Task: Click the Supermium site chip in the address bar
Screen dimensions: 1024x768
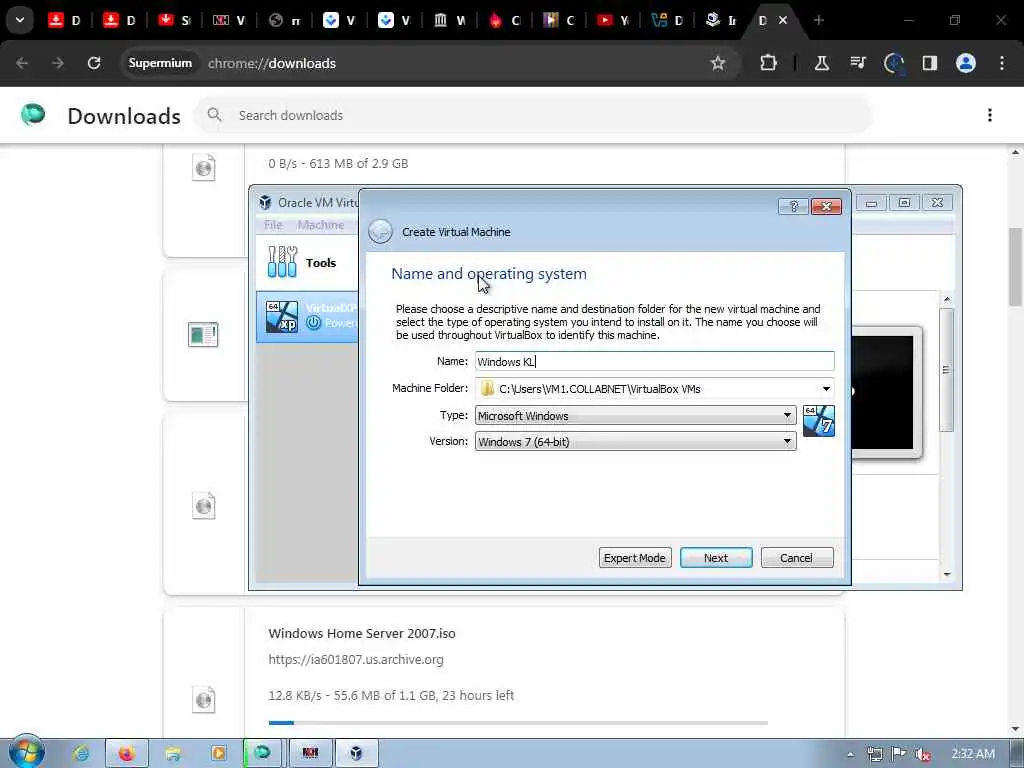Action: click(x=161, y=63)
